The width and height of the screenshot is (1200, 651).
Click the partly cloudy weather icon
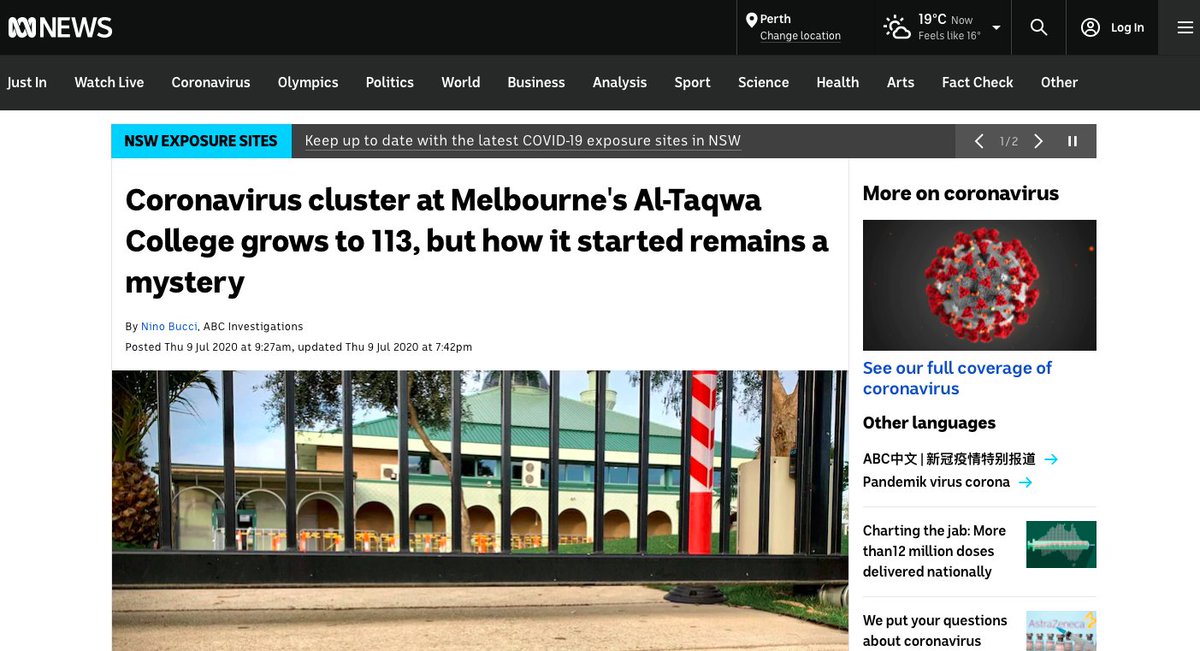897,27
